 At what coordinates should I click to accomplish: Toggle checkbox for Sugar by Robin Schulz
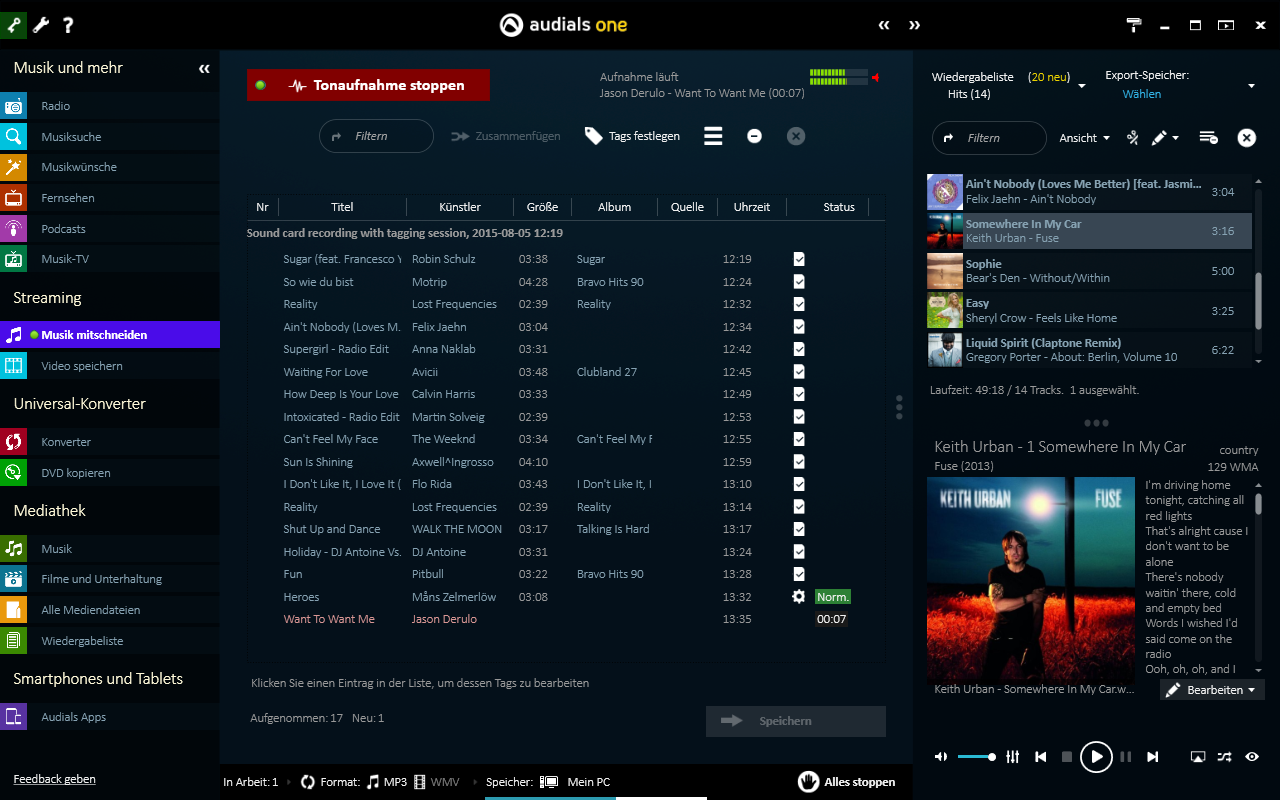pyautogui.click(x=799, y=259)
